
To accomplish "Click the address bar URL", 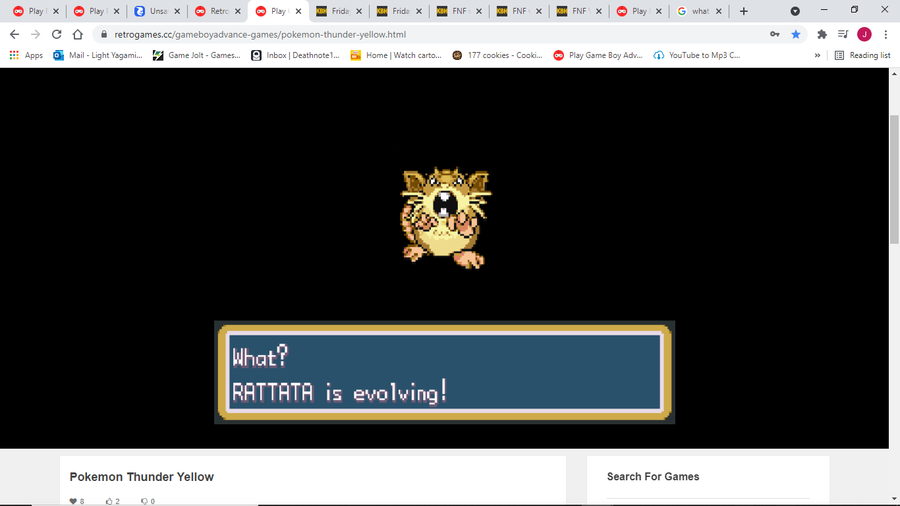I will click(x=260, y=34).
